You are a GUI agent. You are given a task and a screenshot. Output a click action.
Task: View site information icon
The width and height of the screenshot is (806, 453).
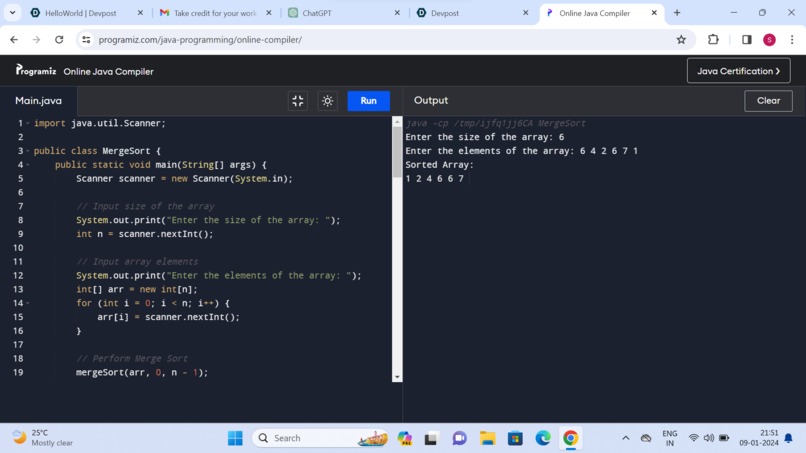(x=86, y=40)
